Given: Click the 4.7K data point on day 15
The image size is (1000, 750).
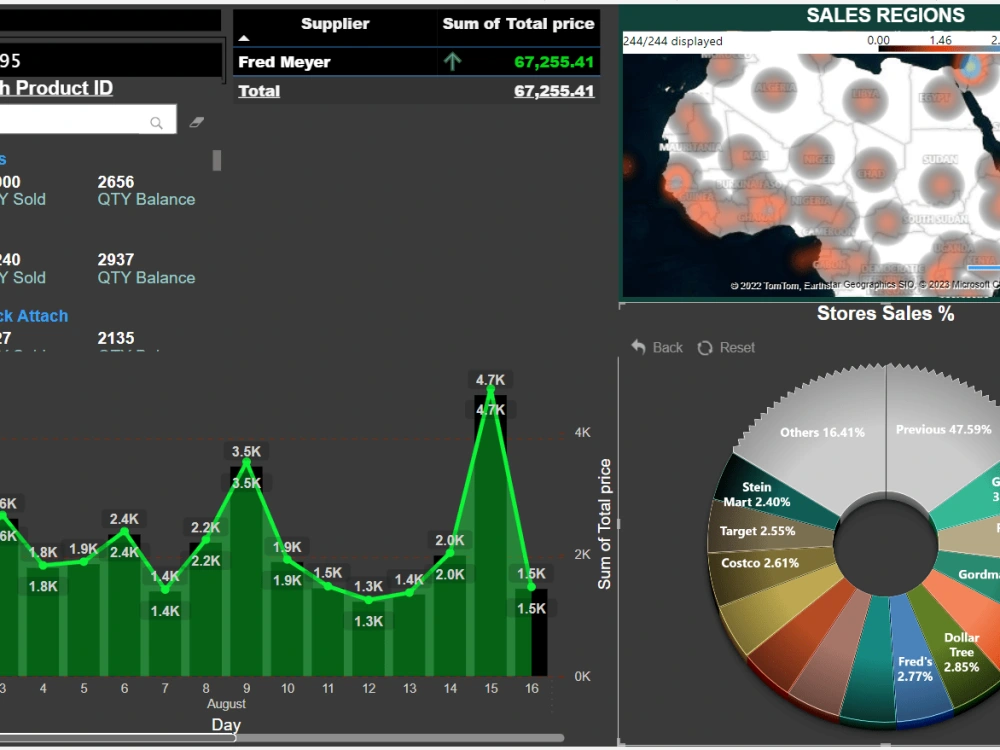Looking at the screenshot, I should [490, 388].
